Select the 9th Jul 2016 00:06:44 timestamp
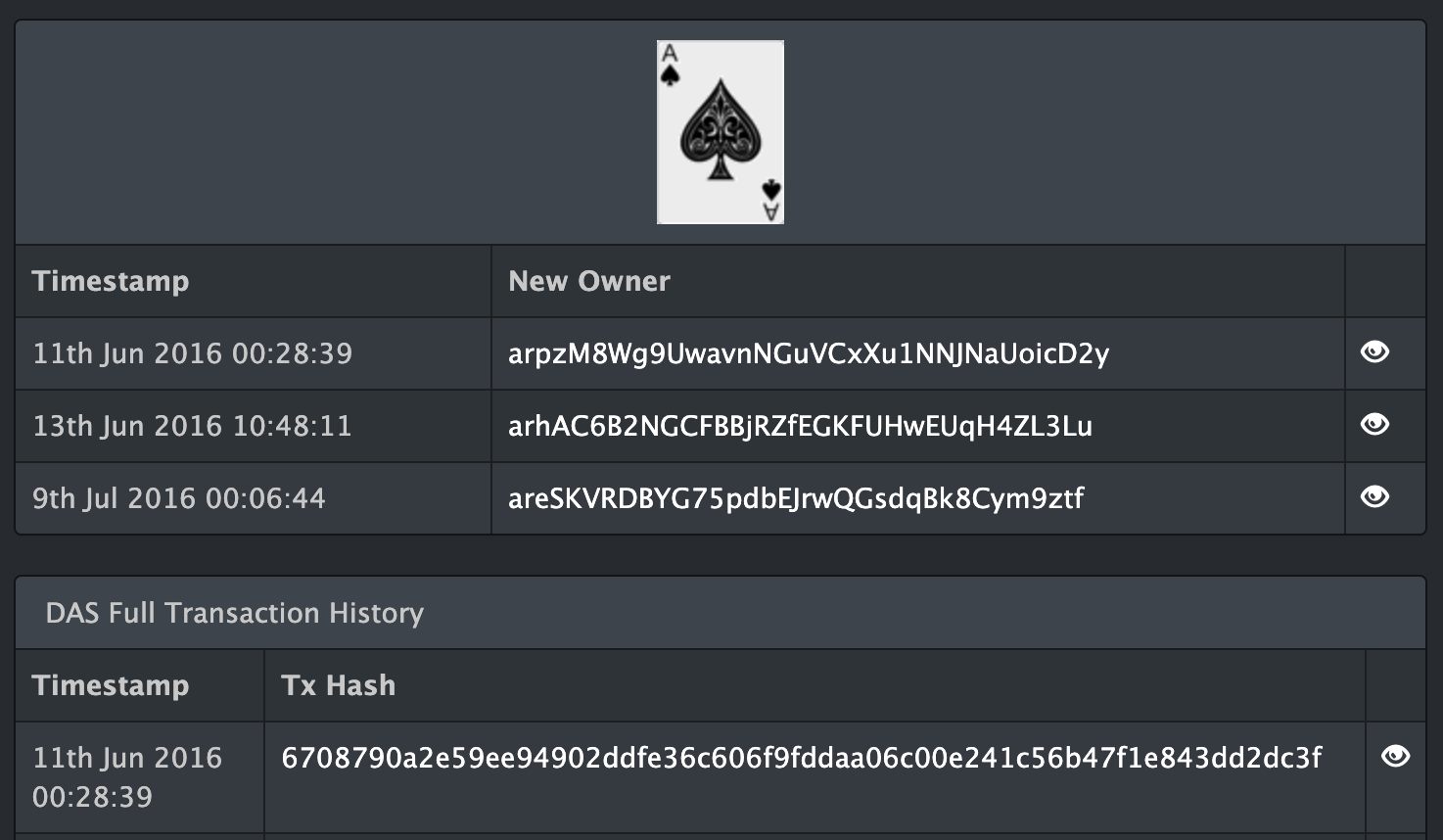 click(x=179, y=498)
